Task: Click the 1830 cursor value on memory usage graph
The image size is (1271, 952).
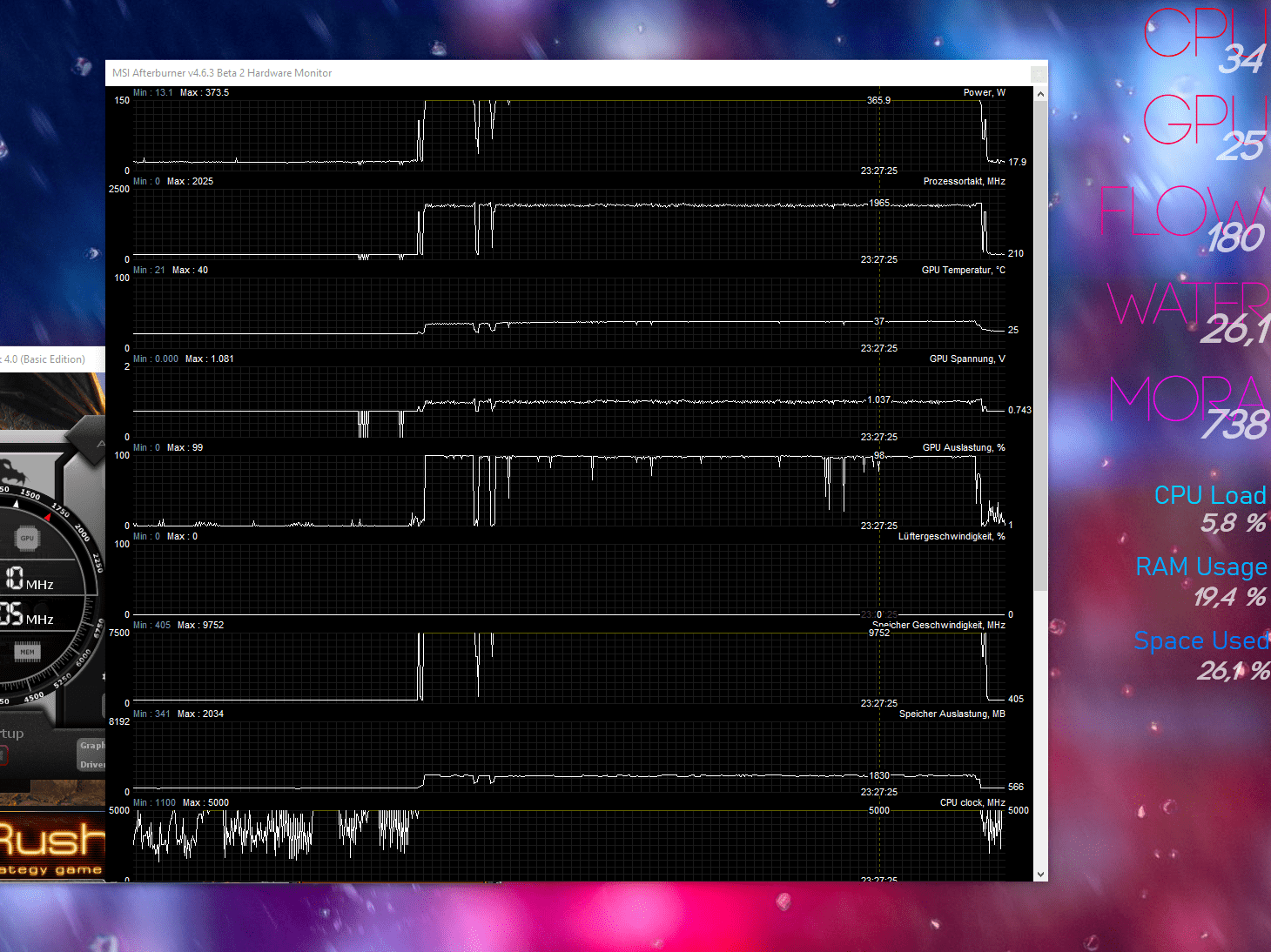Action: (879, 775)
